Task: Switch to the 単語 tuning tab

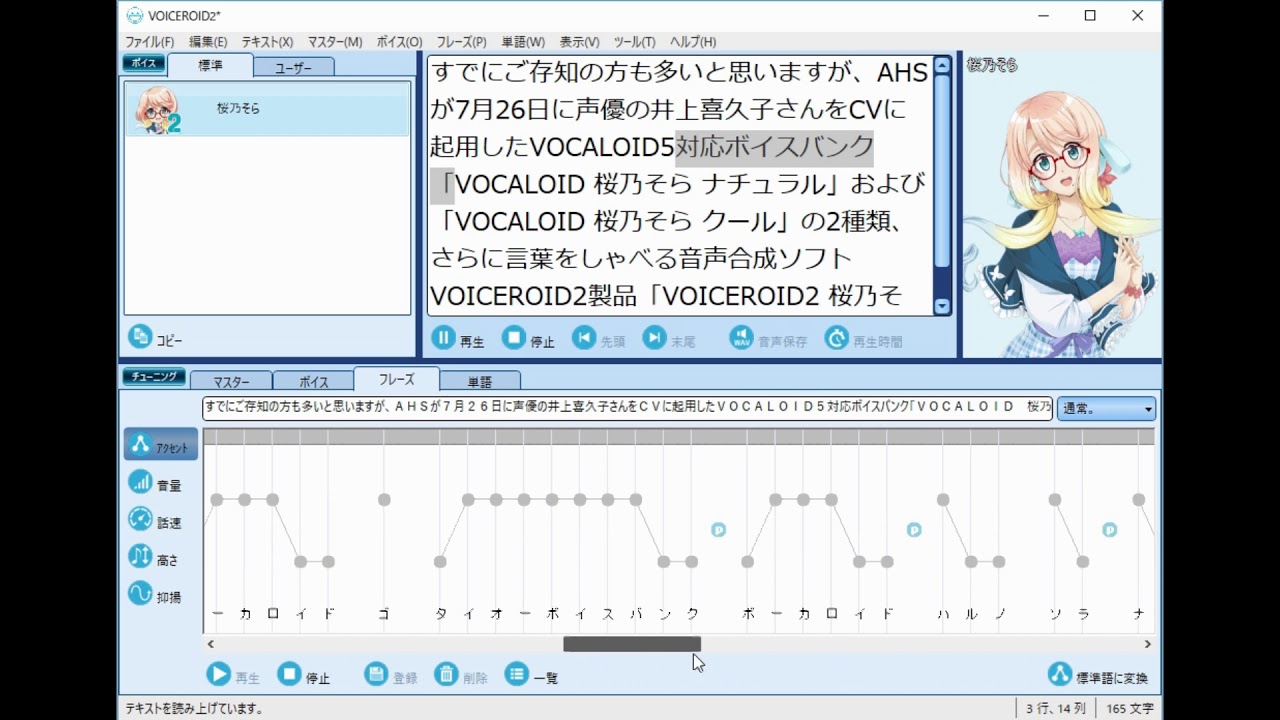Action: [480, 382]
